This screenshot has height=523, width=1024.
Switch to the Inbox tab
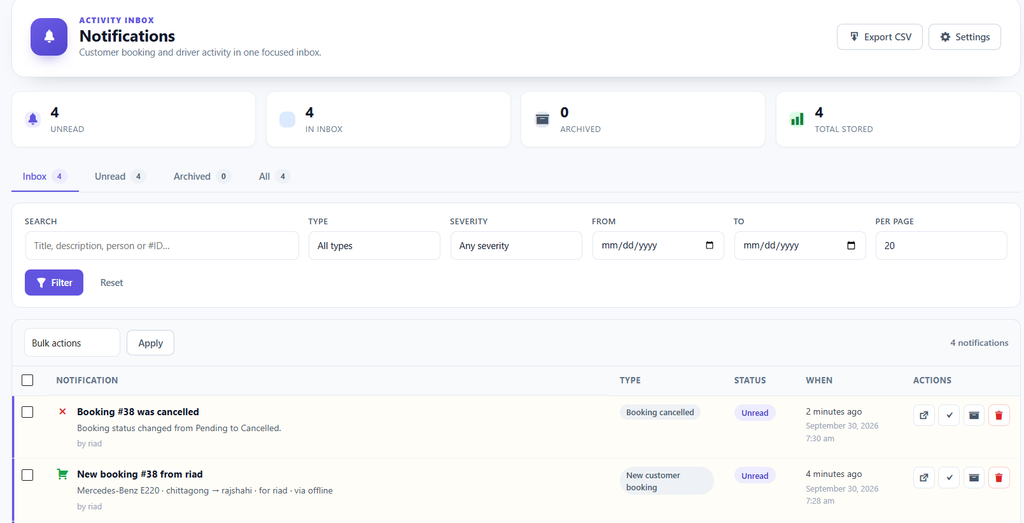tap(45, 176)
